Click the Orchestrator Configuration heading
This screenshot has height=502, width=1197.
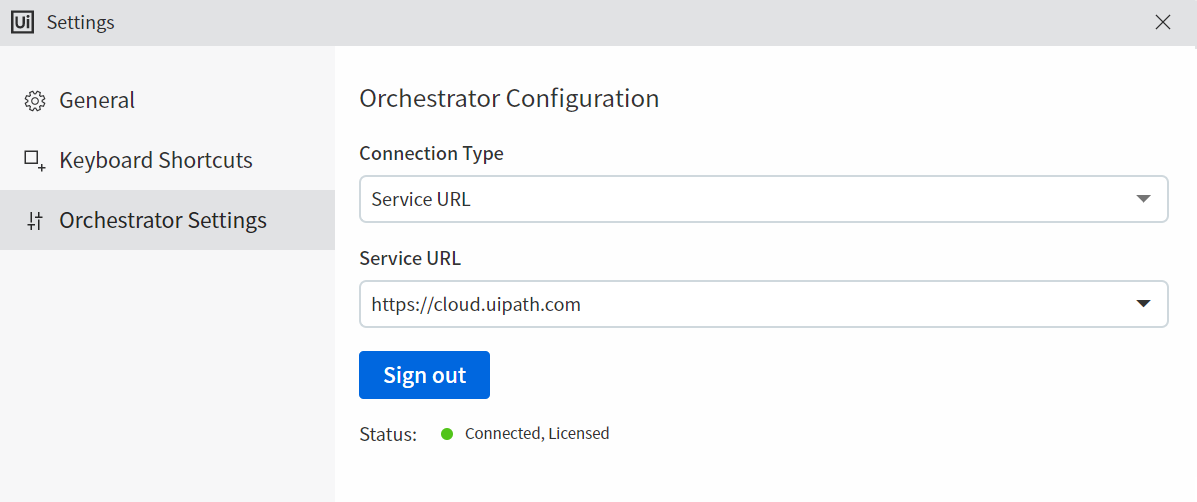509,99
